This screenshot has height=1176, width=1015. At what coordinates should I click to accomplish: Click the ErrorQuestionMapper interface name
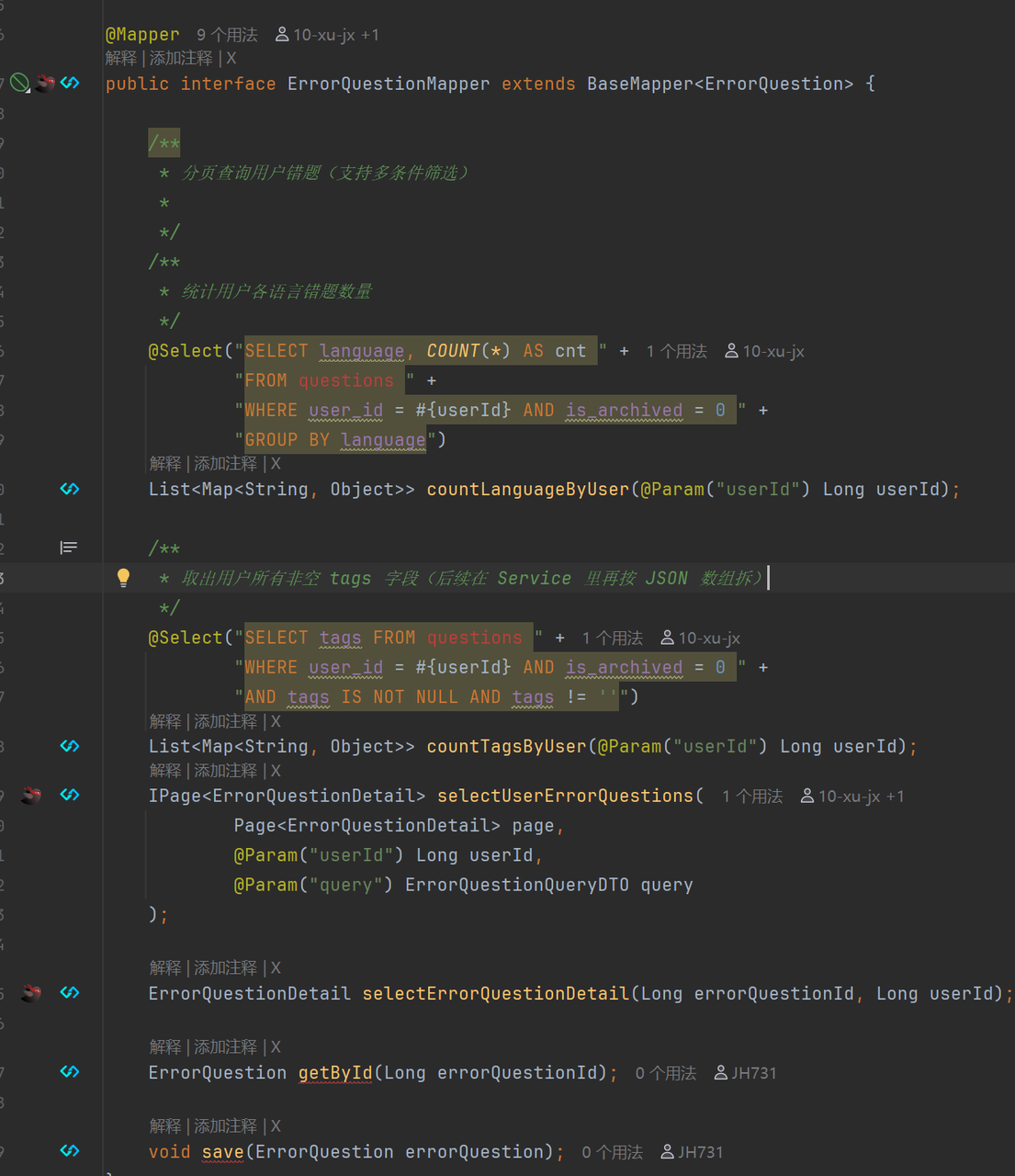[x=389, y=84]
